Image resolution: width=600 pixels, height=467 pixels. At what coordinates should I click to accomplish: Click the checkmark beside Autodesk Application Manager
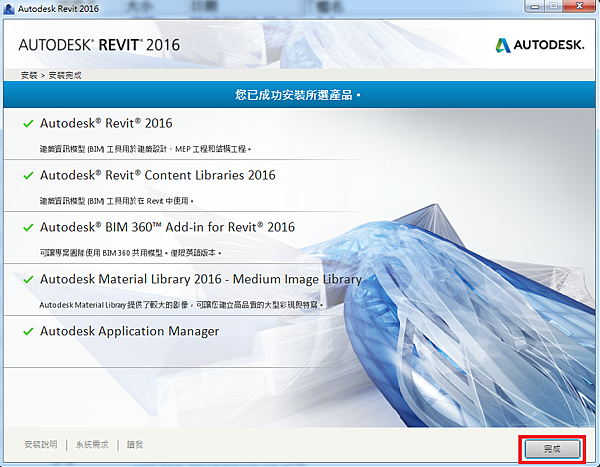tap(28, 331)
